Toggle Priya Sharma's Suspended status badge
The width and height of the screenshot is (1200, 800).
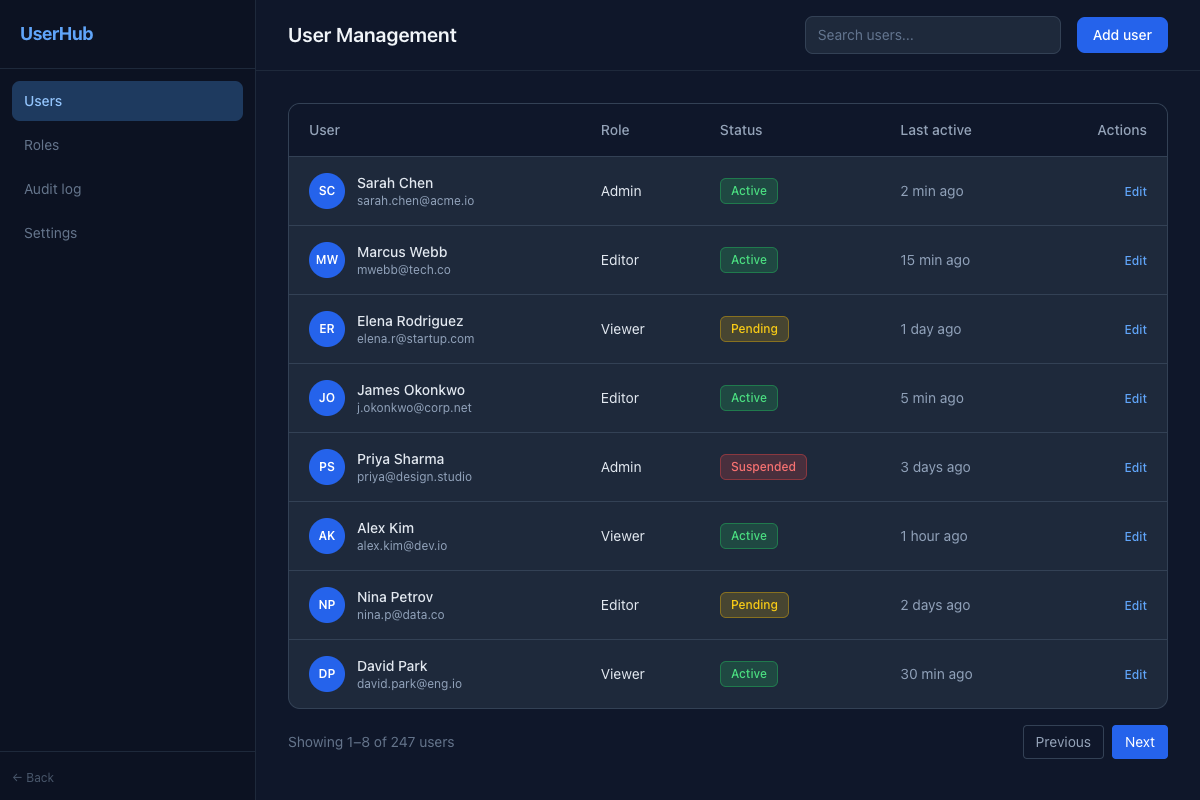click(763, 466)
